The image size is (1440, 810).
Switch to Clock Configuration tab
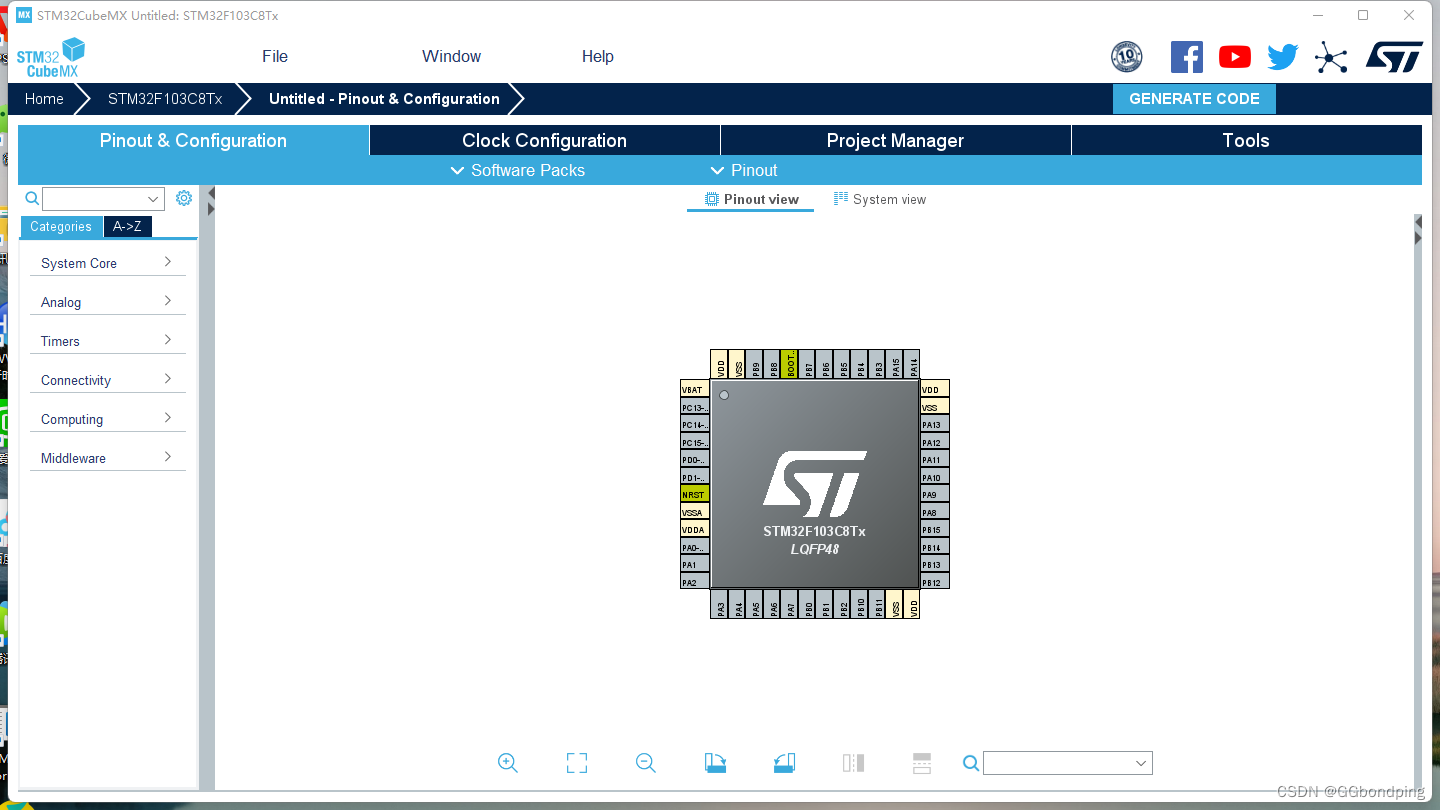(545, 140)
